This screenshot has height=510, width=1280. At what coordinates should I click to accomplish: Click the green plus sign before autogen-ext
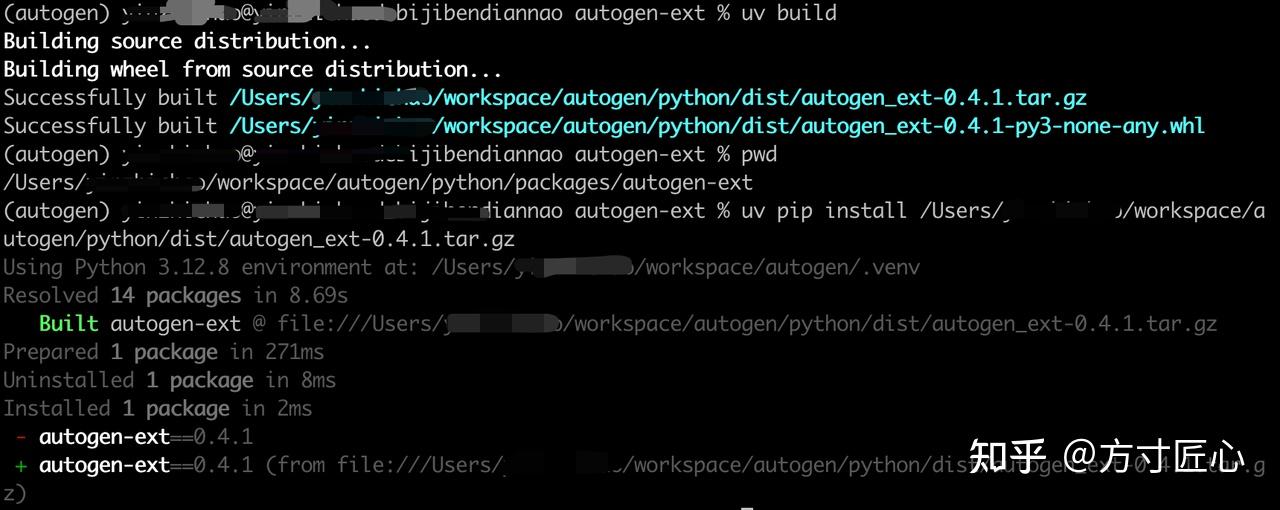[x=21, y=465]
